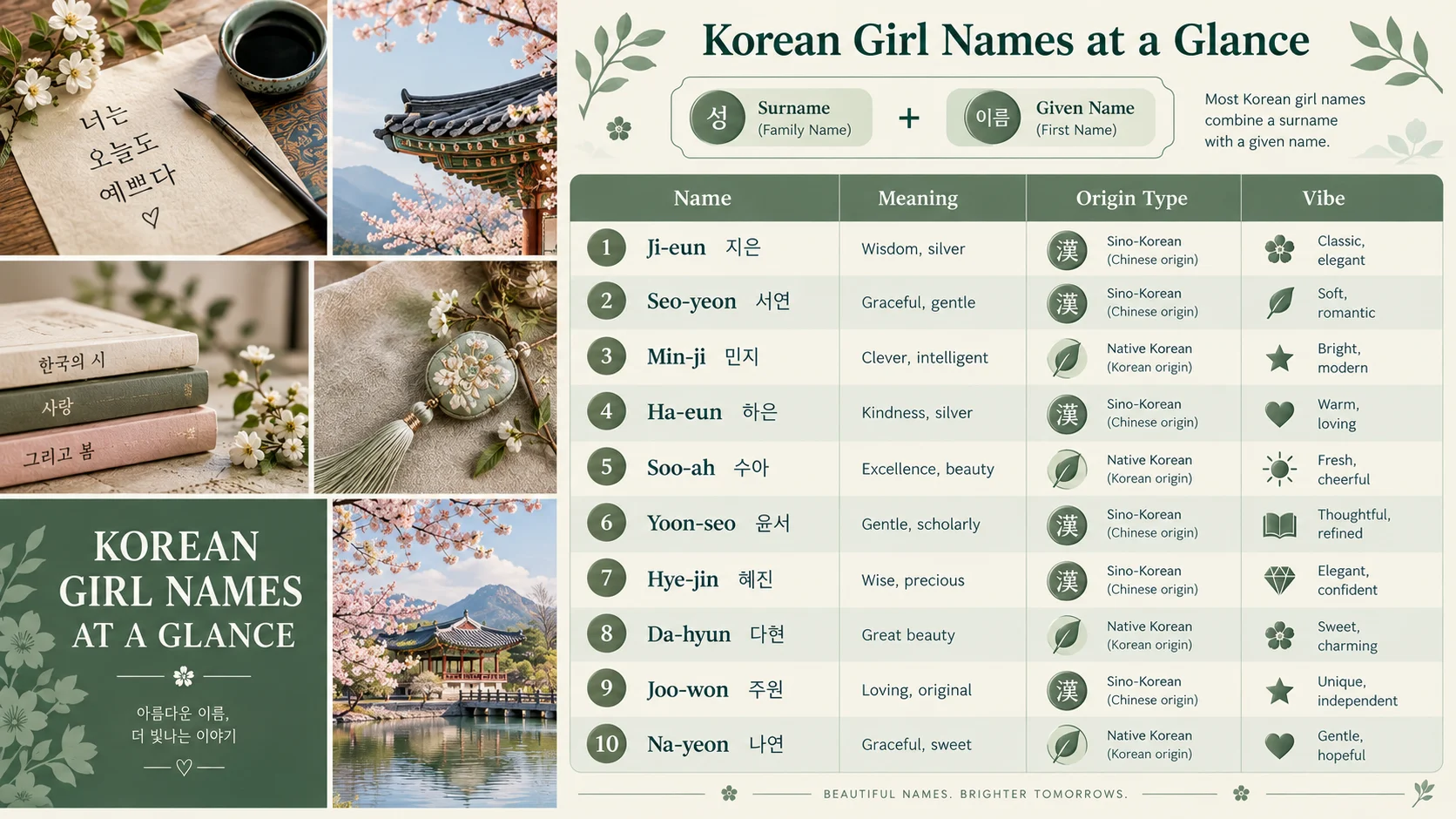Click the name Seo-yeon 서연
Viewport: 1456px width, 819px height.
718,301
